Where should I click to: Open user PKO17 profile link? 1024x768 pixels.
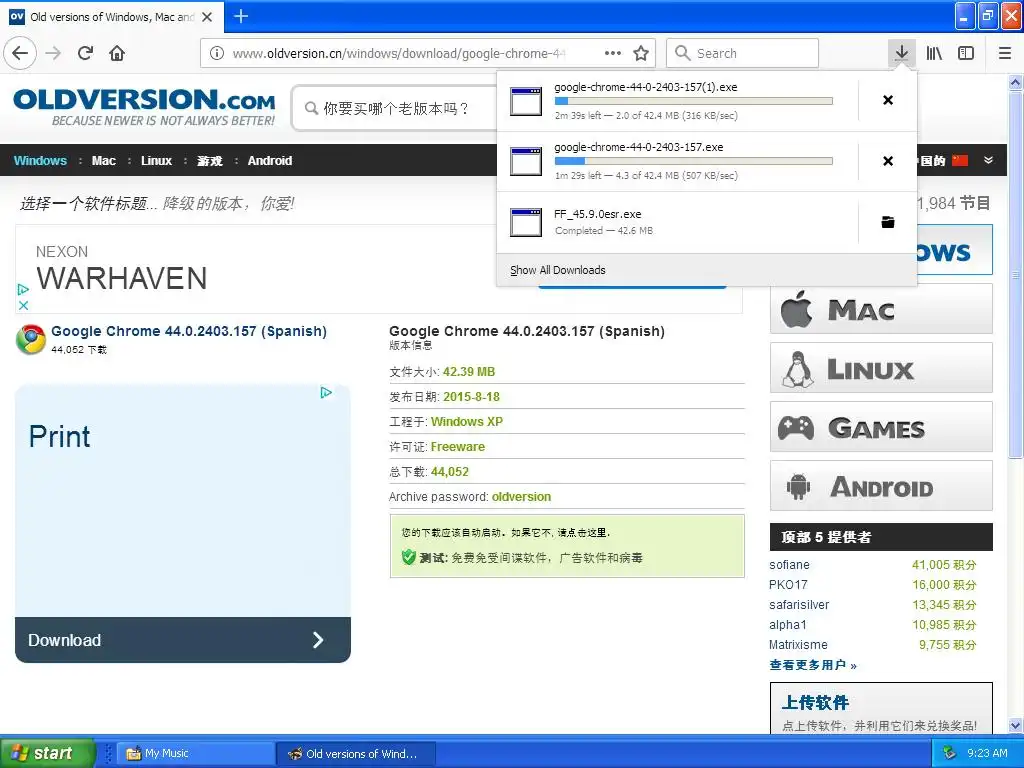[788, 584]
